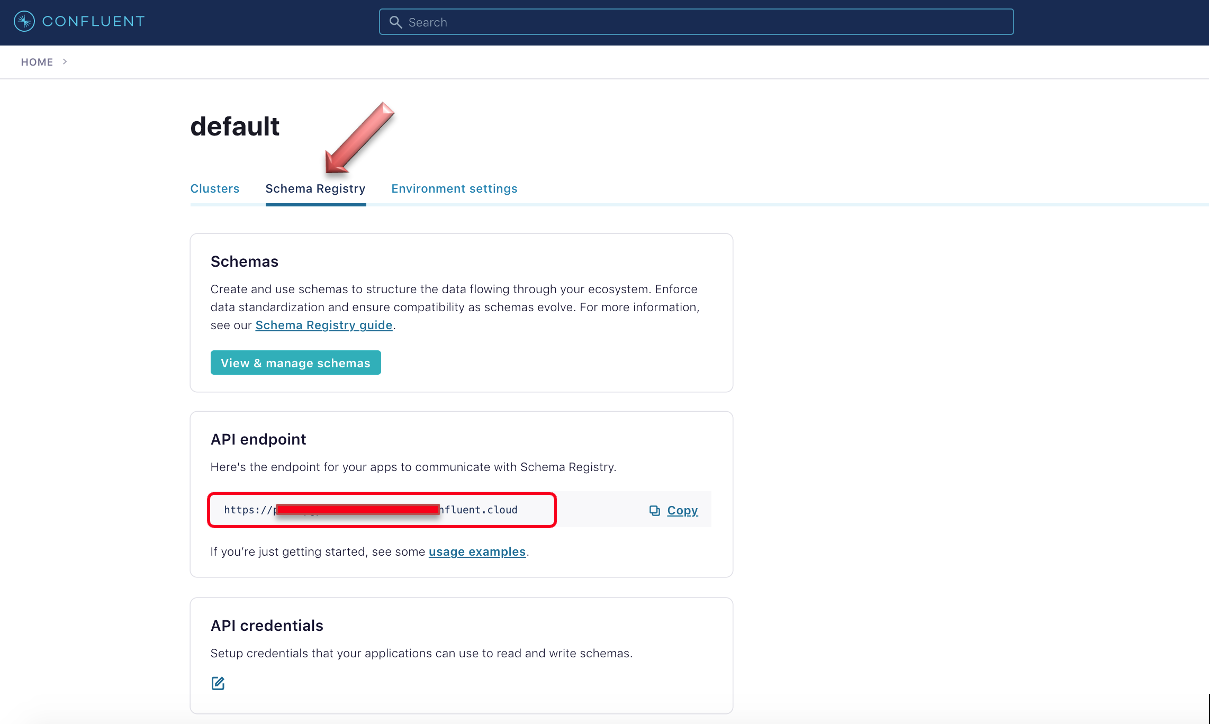
Task: Click the breadcrumb chevron after HOME
Action: (65, 62)
